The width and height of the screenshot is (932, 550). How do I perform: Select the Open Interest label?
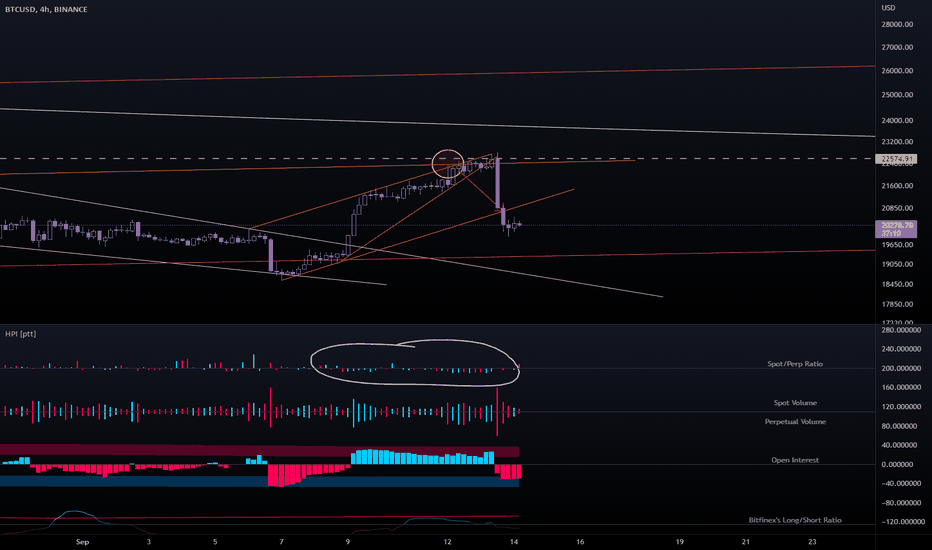[x=795, y=460]
